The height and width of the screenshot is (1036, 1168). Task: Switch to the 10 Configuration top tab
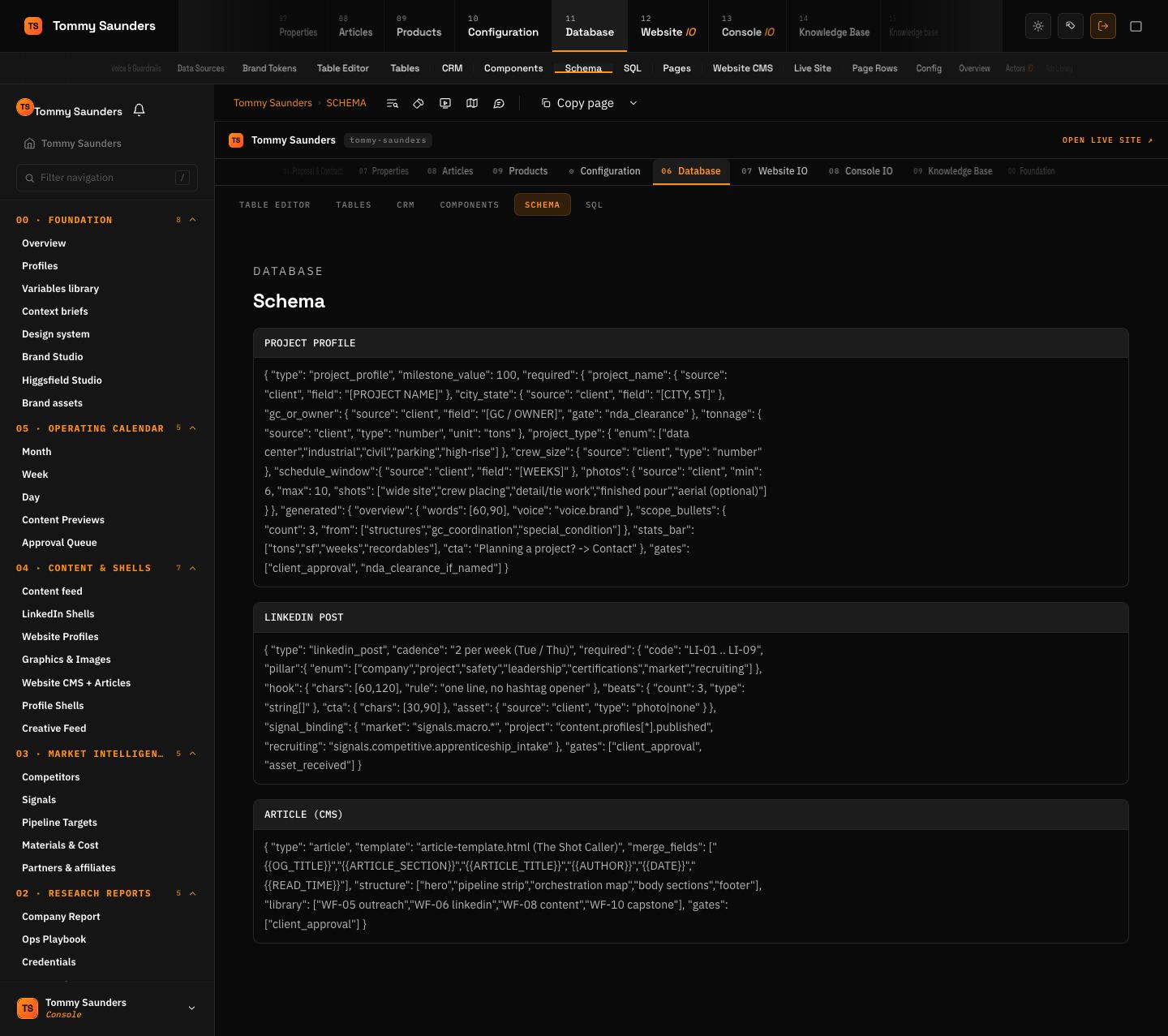503,26
